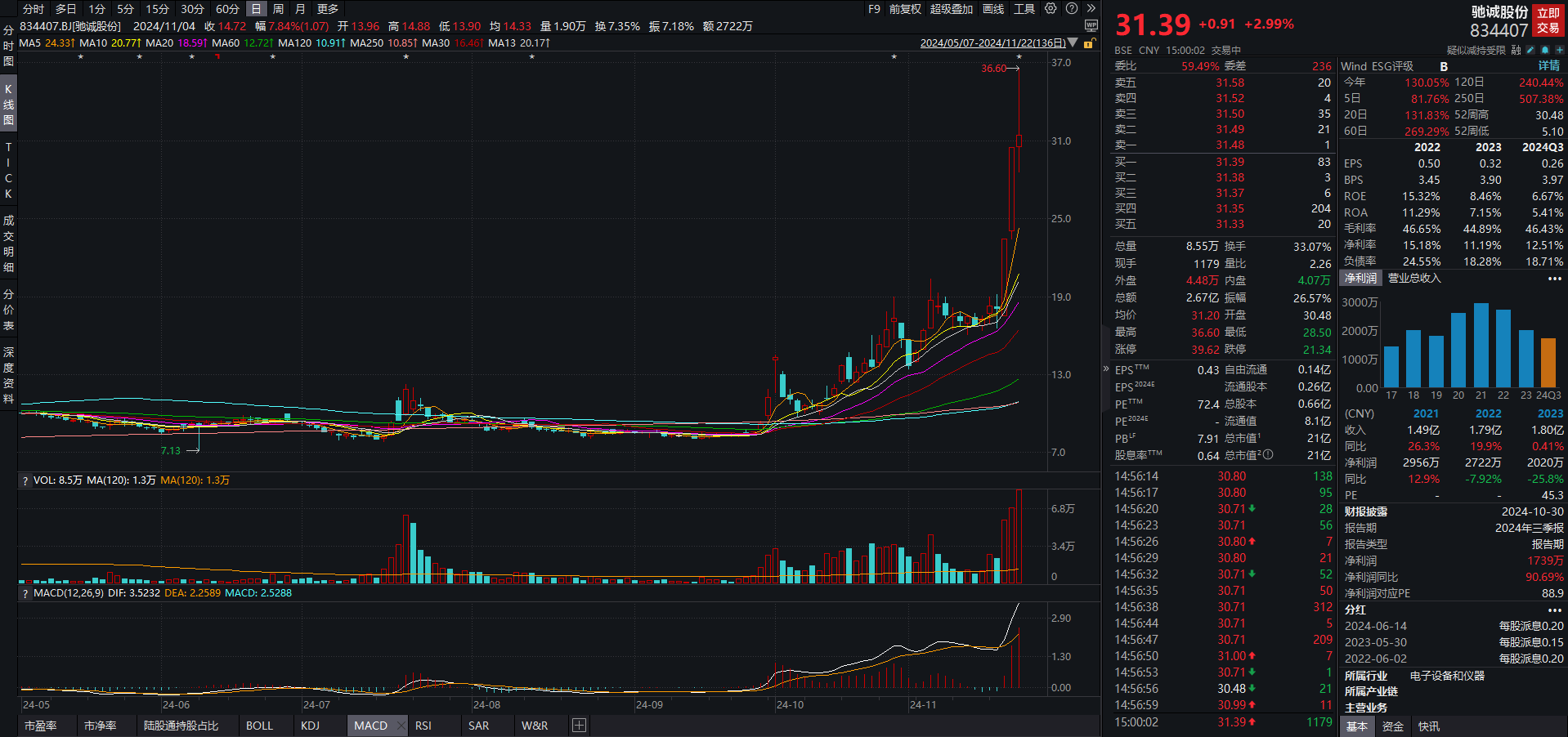Click the 立即交易 trade button
This screenshot has height=737, width=1568.
click(1548, 20)
